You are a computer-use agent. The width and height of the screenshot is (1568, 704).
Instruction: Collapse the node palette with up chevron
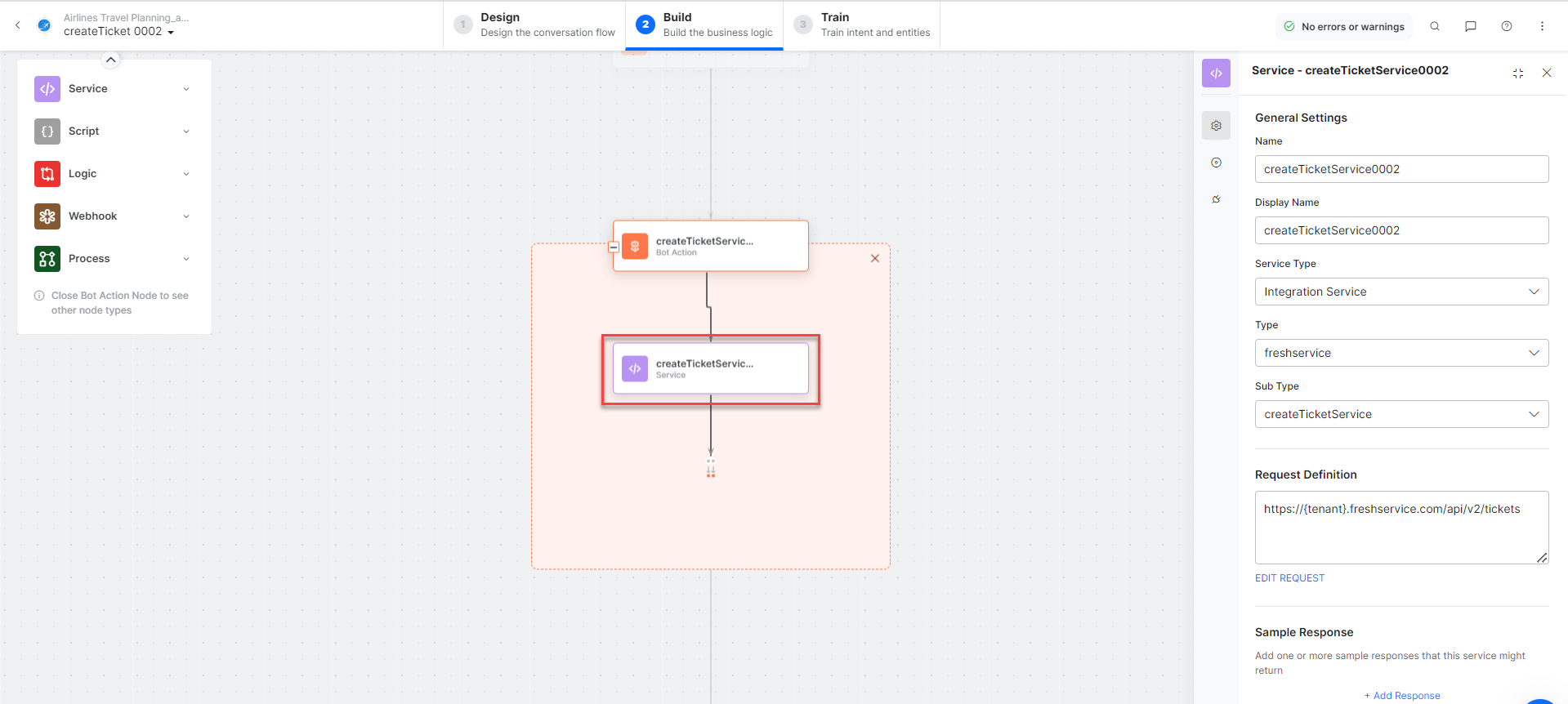coord(111,60)
